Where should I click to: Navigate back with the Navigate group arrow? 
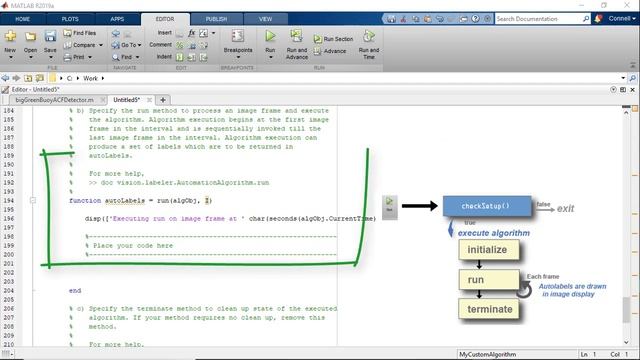pos(116,33)
